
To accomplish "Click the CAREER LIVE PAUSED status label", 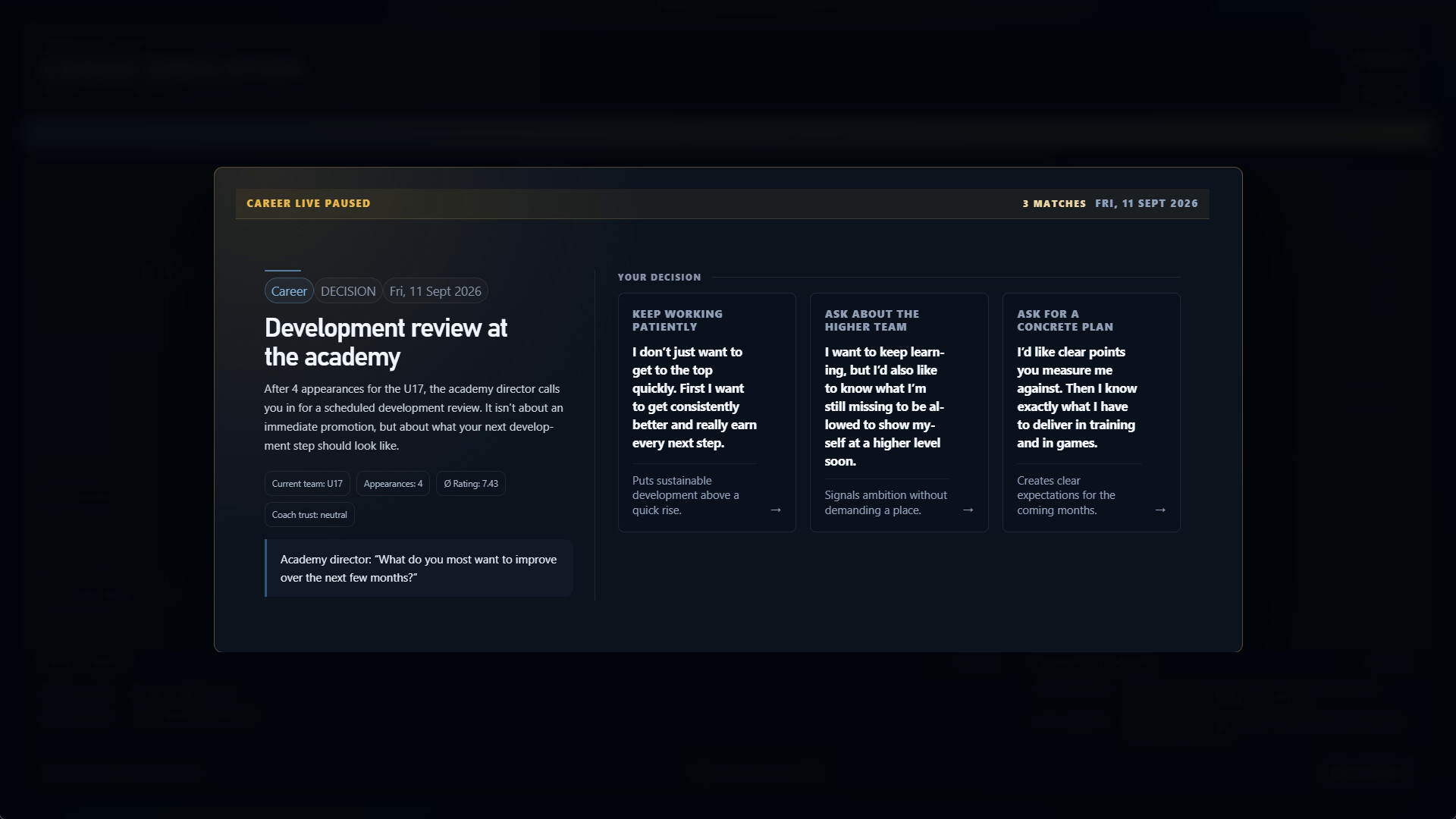I will pyautogui.click(x=309, y=203).
